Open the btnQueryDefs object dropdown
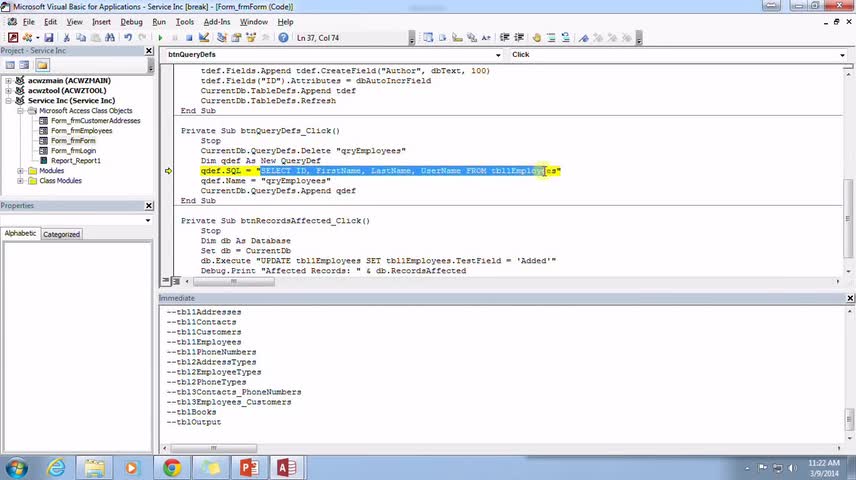This screenshot has width=856, height=480. 498,55
